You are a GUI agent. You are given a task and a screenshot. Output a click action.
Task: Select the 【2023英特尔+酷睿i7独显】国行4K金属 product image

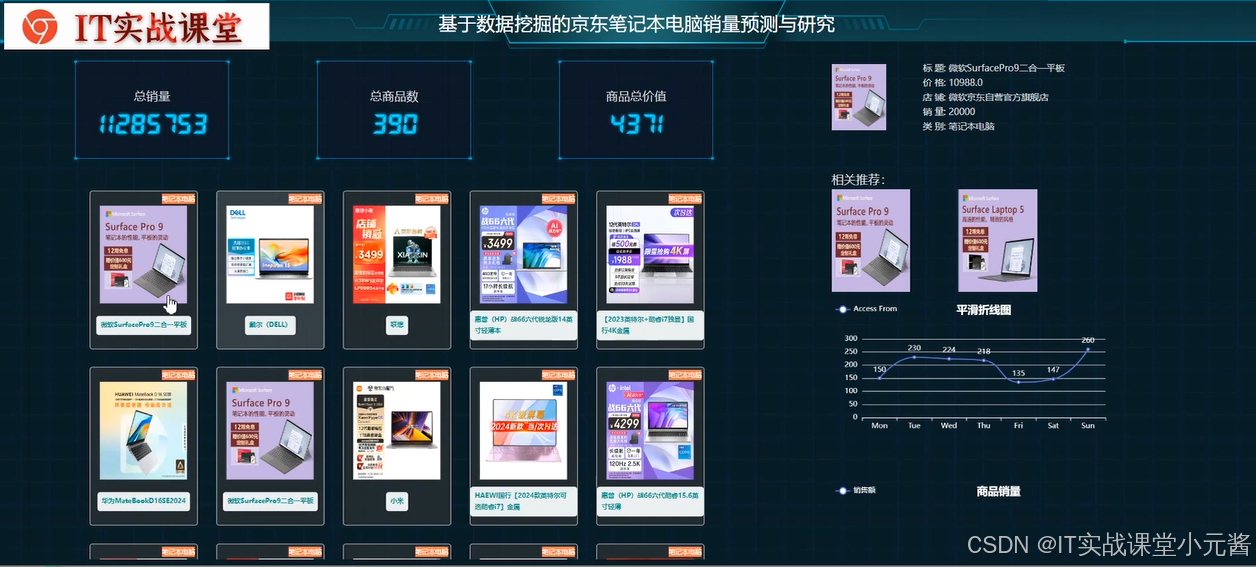click(x=650, y=254)
